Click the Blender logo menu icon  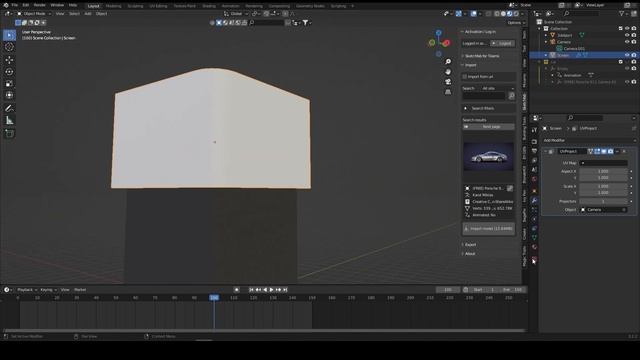[x=5, y=5]
